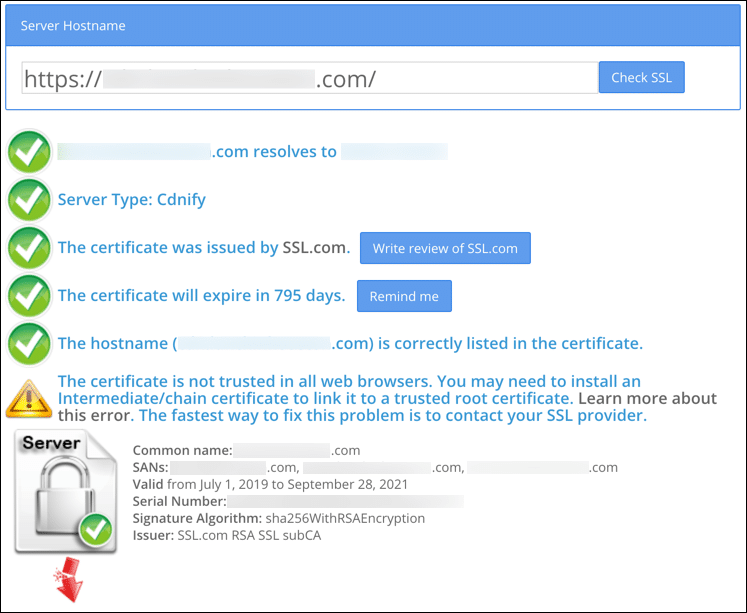Click the red broken chain arrow
This screenshot has height=613, width=747.
click(x=69, y=583)
